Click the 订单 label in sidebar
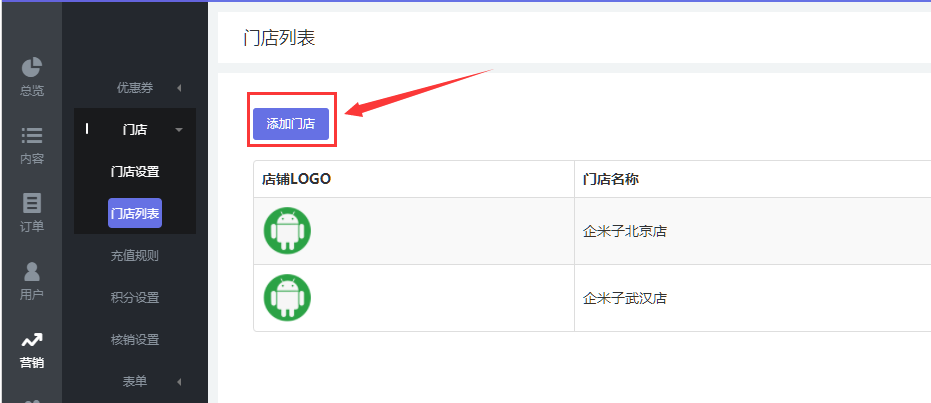Screen dimensions: 931x403 click(31, 227)
